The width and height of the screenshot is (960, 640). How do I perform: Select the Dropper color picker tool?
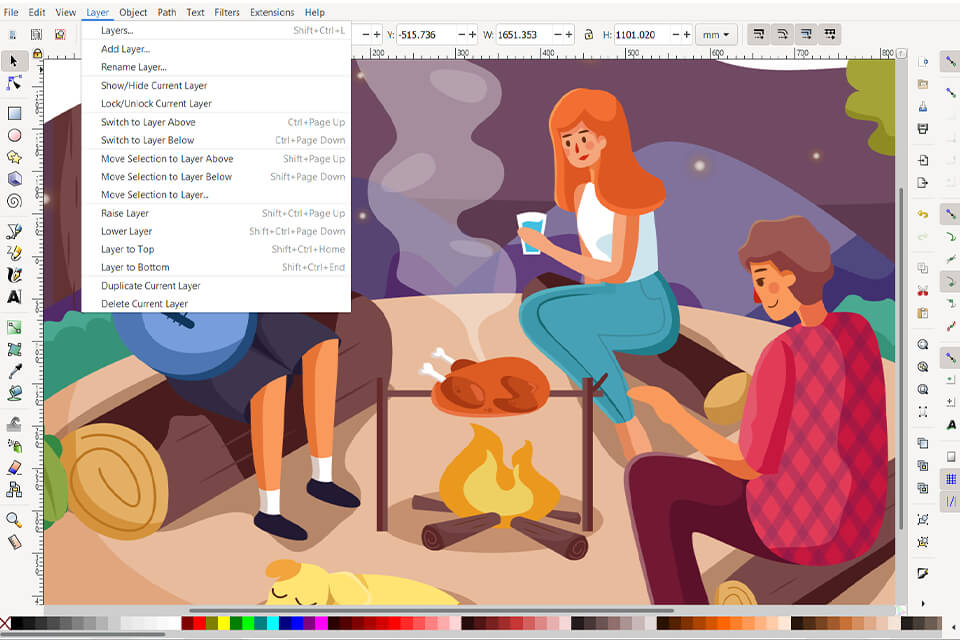click(x=14, y=371)
